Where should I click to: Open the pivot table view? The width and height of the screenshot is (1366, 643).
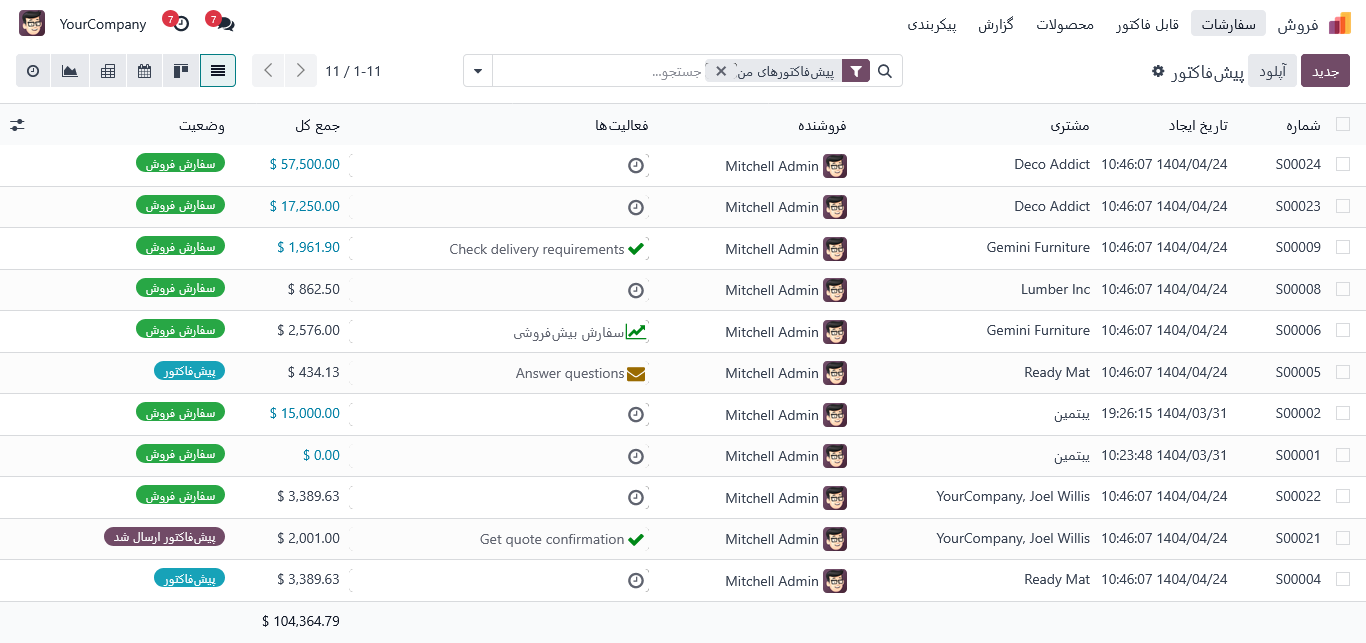pos(108,71)
